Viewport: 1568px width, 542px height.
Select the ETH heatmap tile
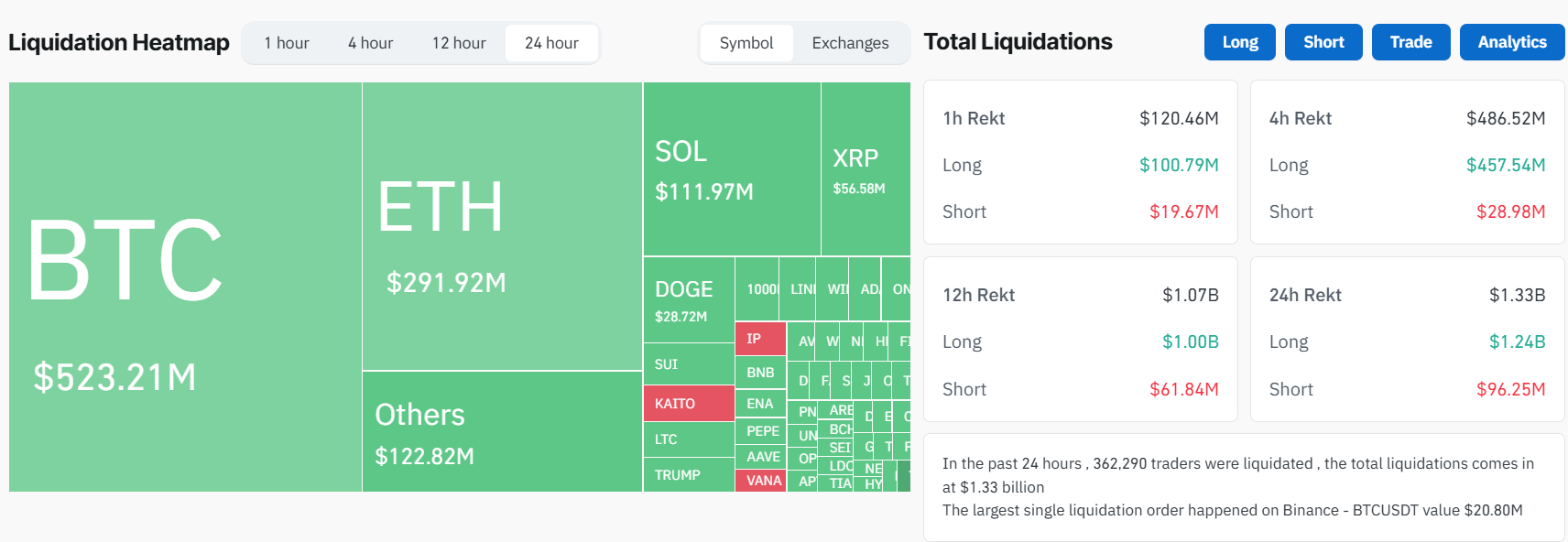click(502, 226)
